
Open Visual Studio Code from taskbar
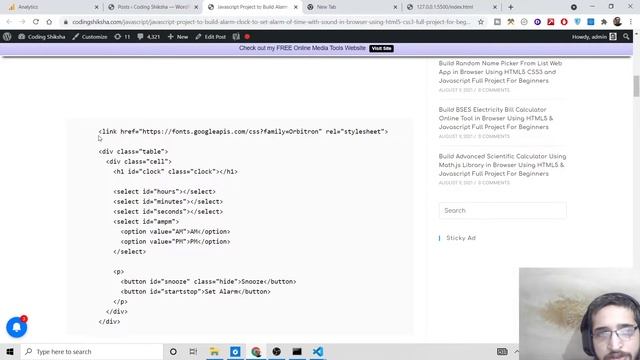(x=318, y=351)
